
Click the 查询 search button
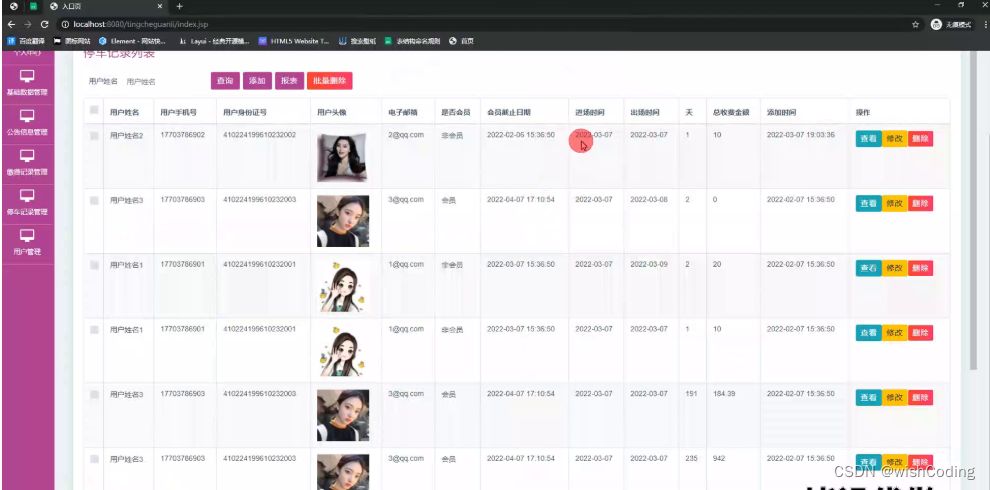[225, 81]
